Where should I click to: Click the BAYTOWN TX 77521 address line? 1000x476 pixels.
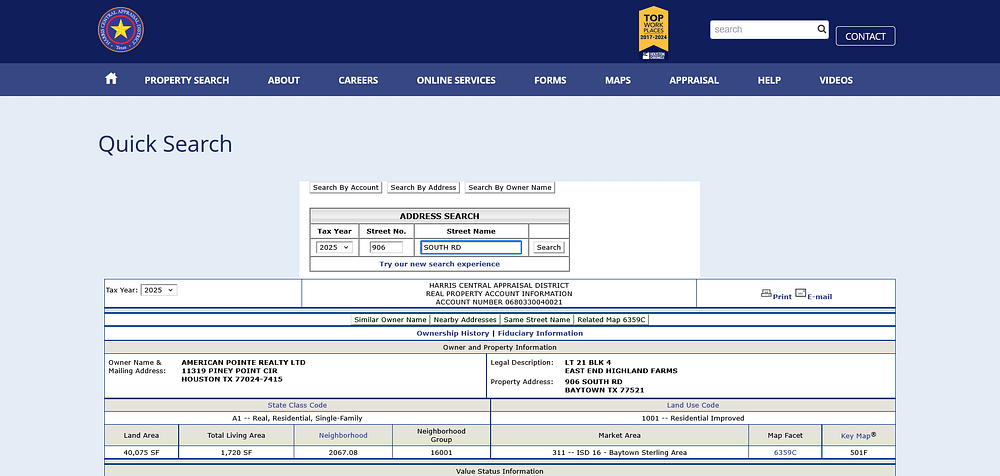(x=604, y=390)
